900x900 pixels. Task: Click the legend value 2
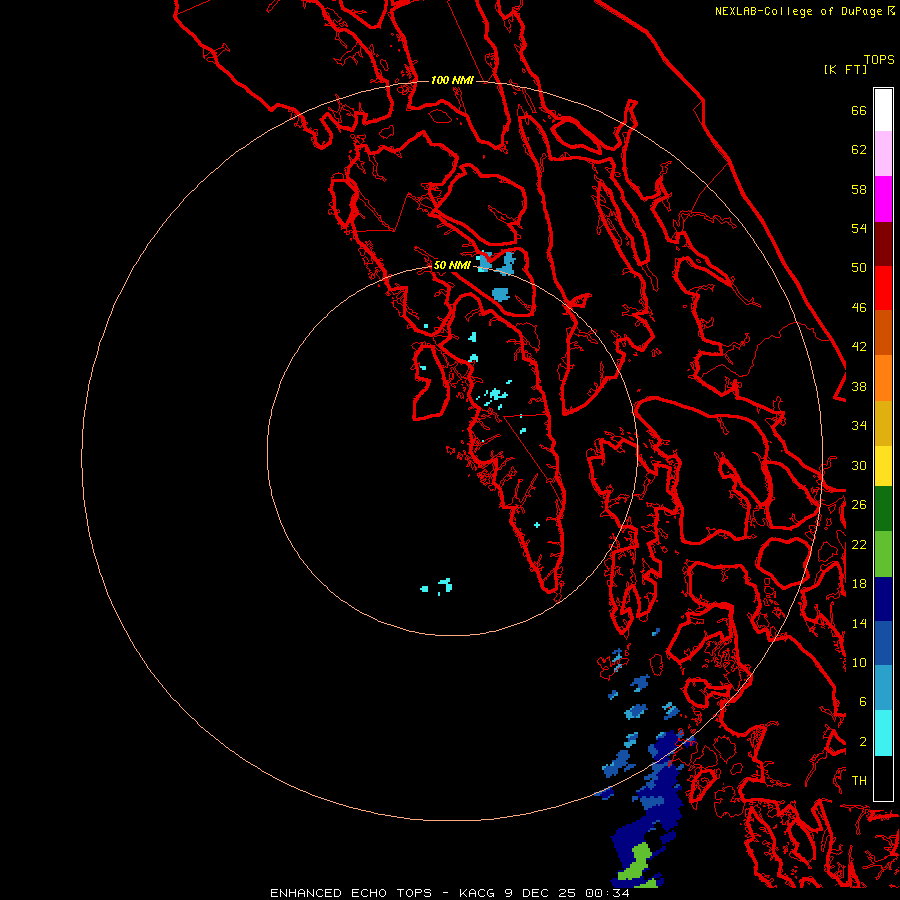[862, 742]
